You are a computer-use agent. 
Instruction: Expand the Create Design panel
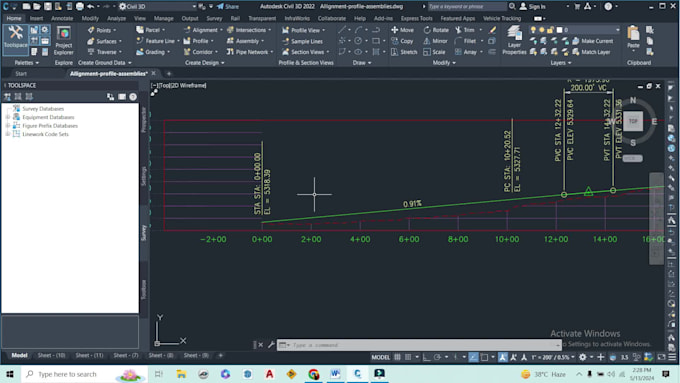point(204,63)
